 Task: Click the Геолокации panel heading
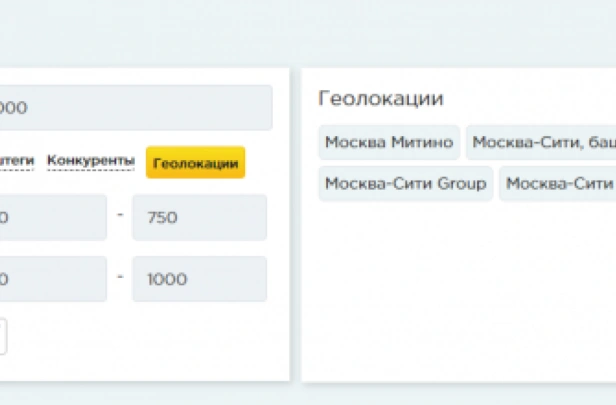coord(381,98)
